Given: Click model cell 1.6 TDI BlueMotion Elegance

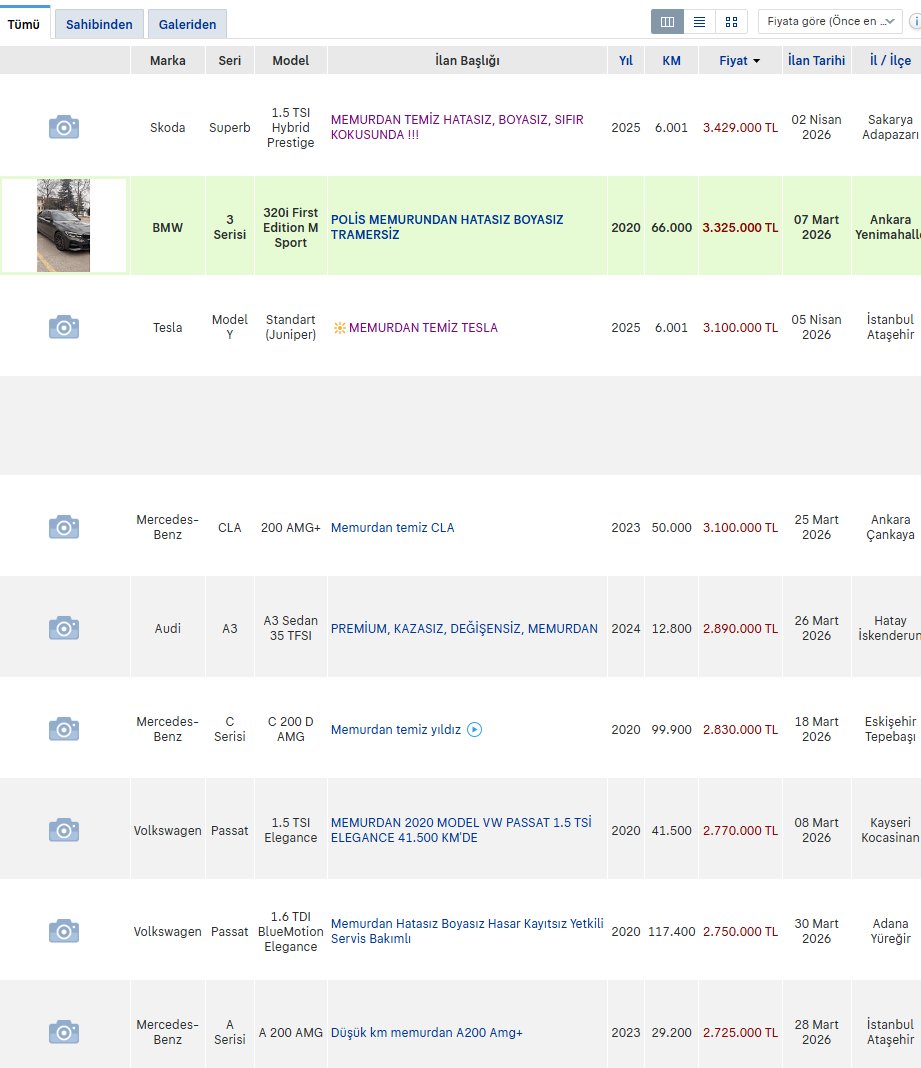Looking at the screenshot, I should pyautogui.click(x=291, y=931).
